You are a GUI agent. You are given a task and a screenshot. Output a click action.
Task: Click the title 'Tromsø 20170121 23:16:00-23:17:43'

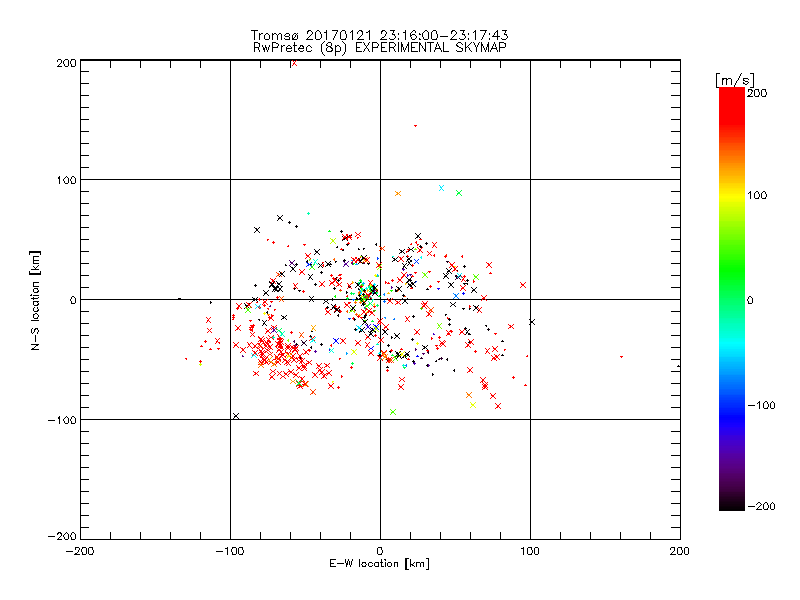tap(379, 35)
